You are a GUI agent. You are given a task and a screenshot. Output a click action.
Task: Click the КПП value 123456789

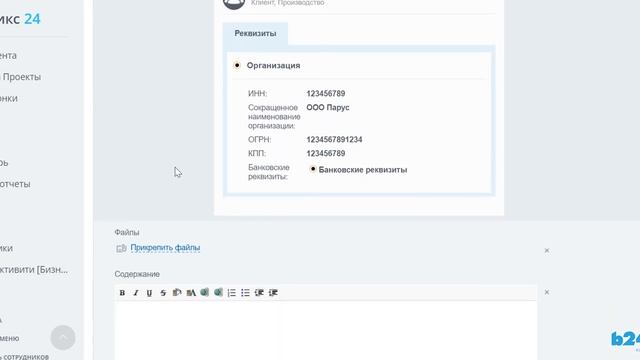[x=326, y=153]
